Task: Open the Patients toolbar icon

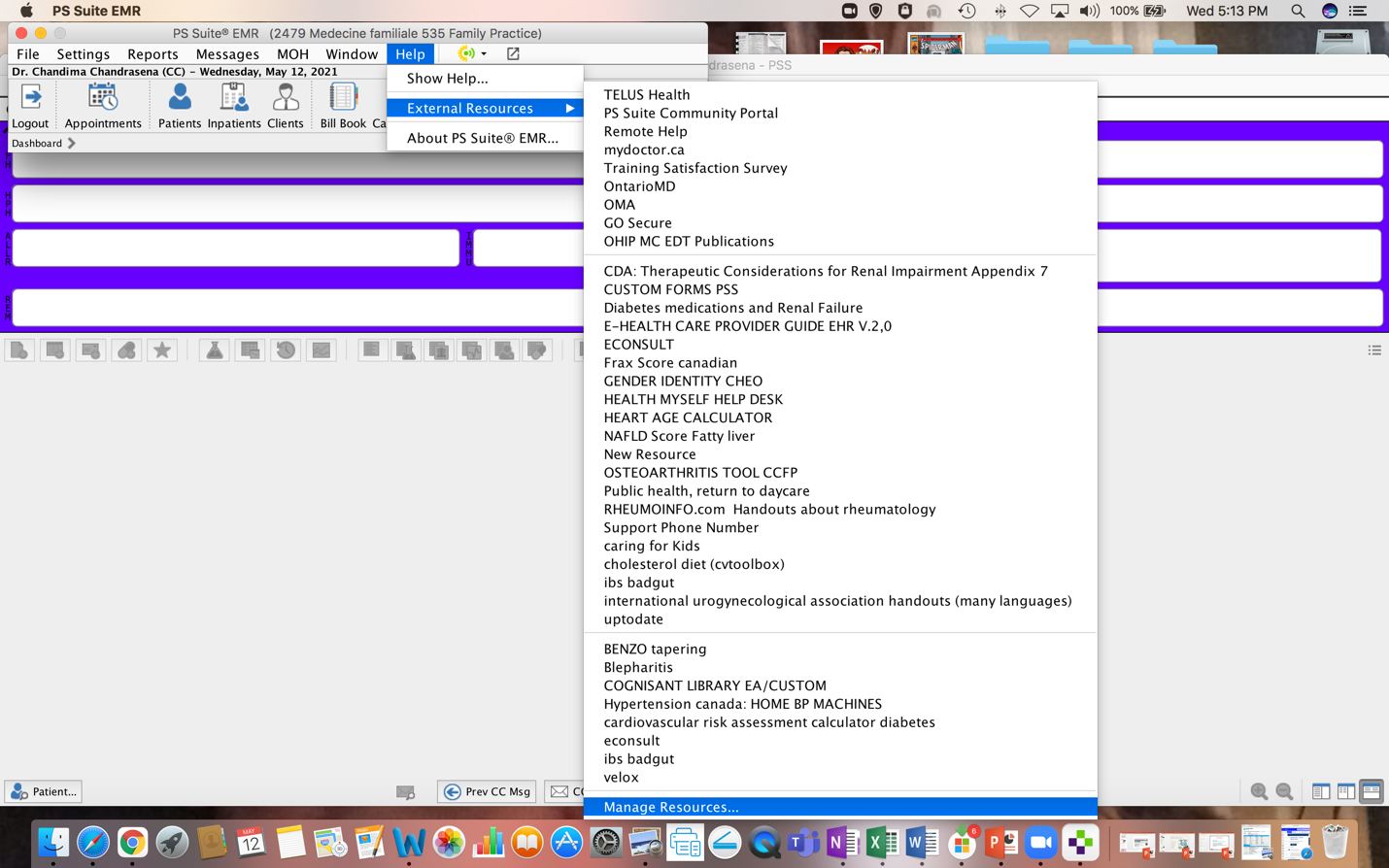Action: pos(180,106)
